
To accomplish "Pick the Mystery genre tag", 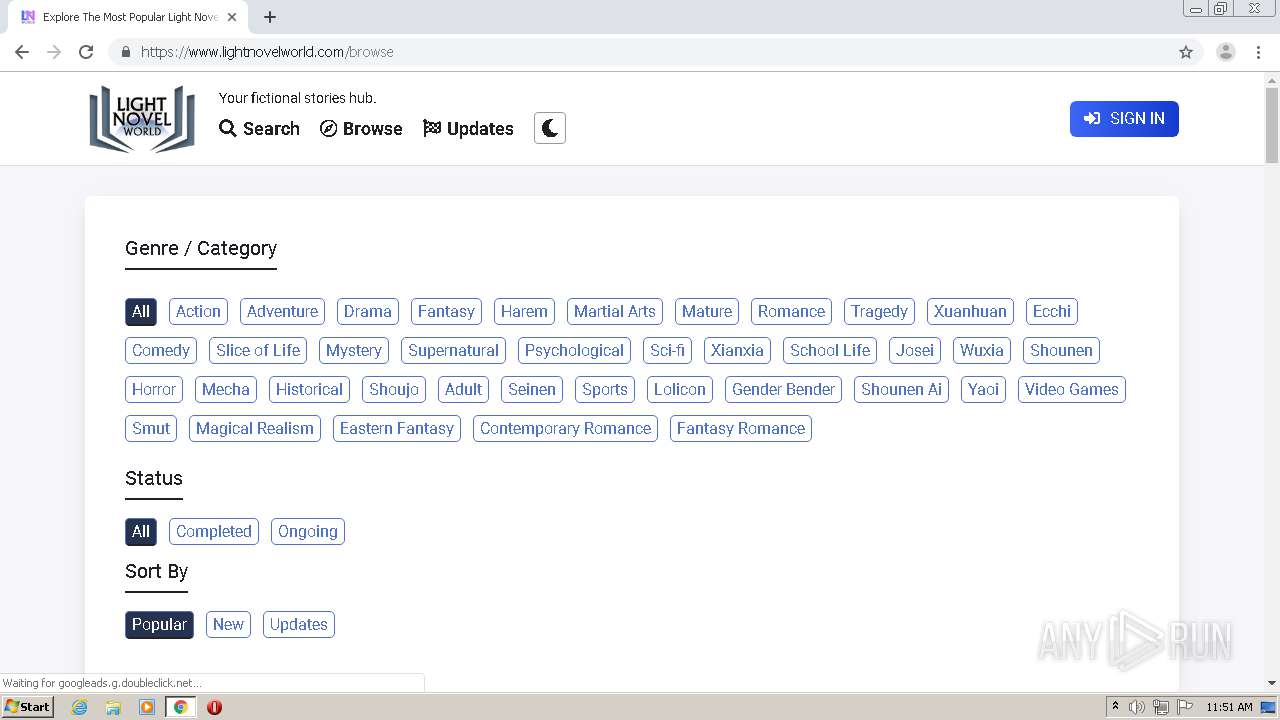I will (354, 350).
